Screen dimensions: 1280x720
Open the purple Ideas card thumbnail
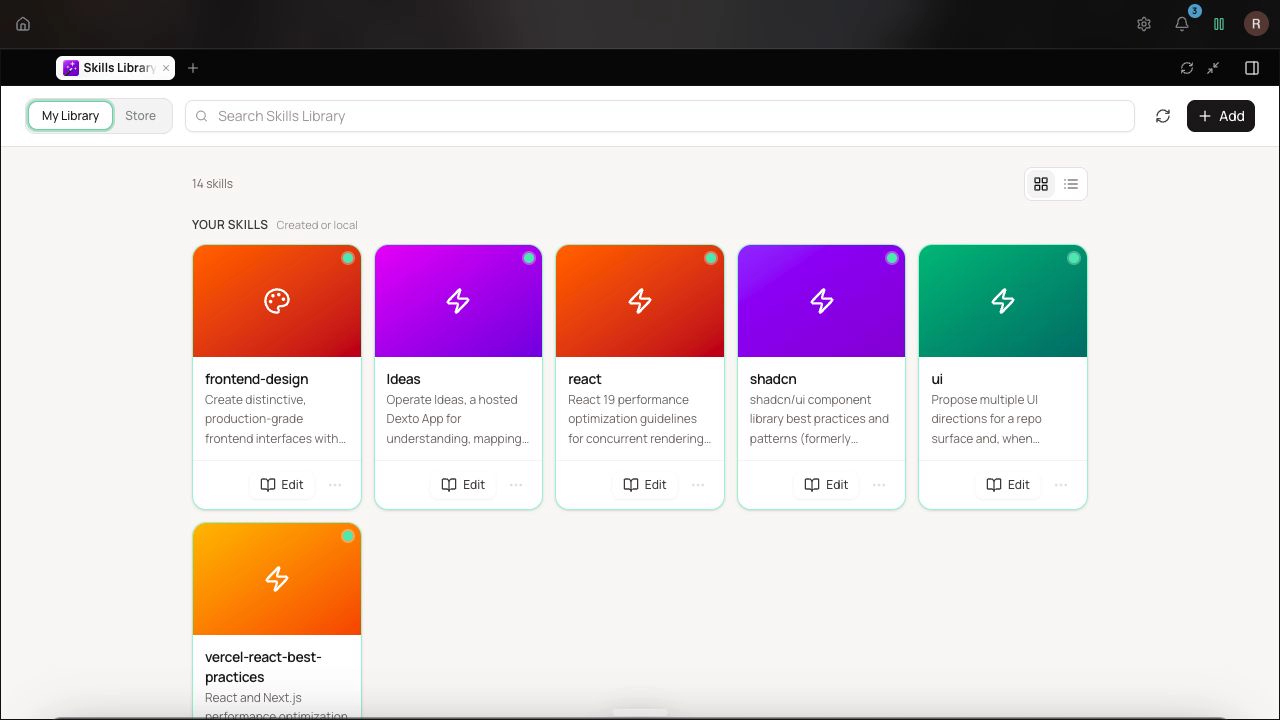click(x=458, y=301)
